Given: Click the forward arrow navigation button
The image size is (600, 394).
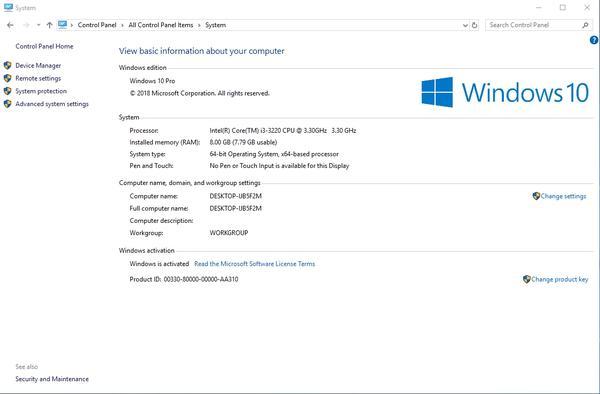Looking at the screenshot, I should 26,25.
